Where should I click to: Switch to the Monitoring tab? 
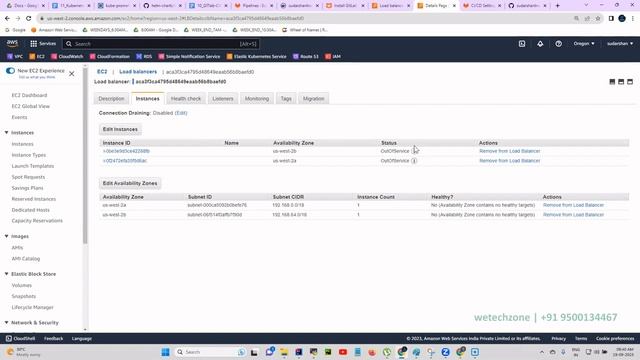click(257, 99)
